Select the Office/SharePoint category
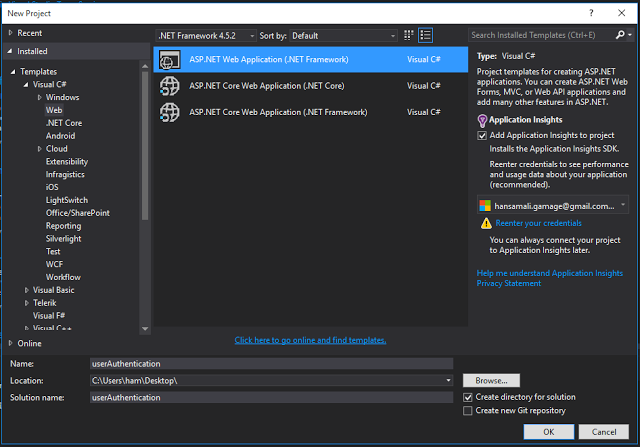The width and height of the screenshot is (640, 447). point(78,213)
